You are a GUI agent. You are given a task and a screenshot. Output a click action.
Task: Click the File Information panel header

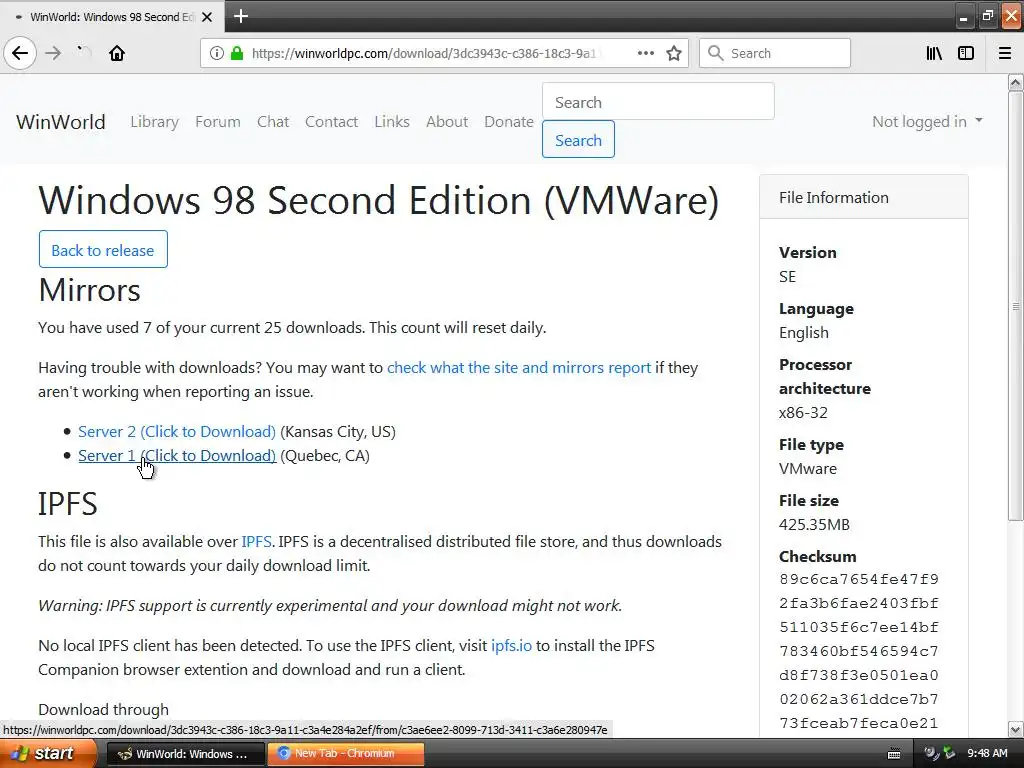click(x=863, y=197)
